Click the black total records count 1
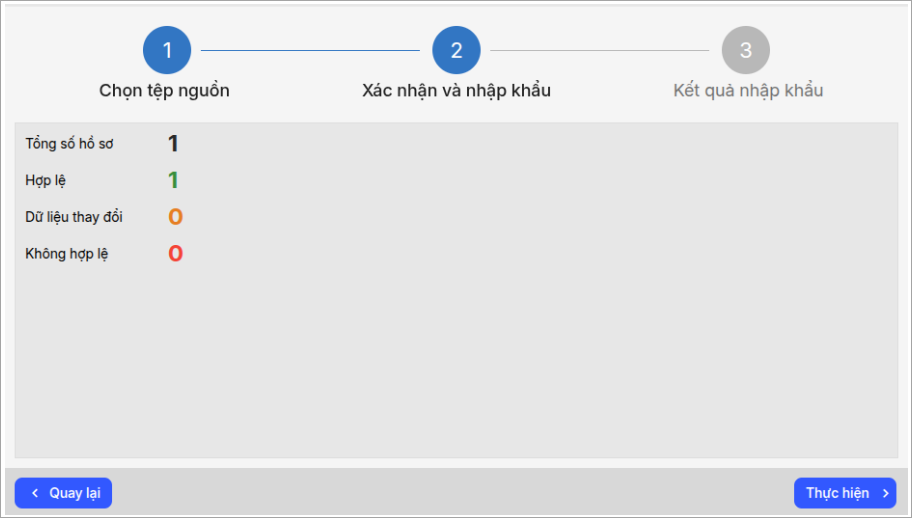The width and height of the screenshot is (912, 518). pos(173,144)
